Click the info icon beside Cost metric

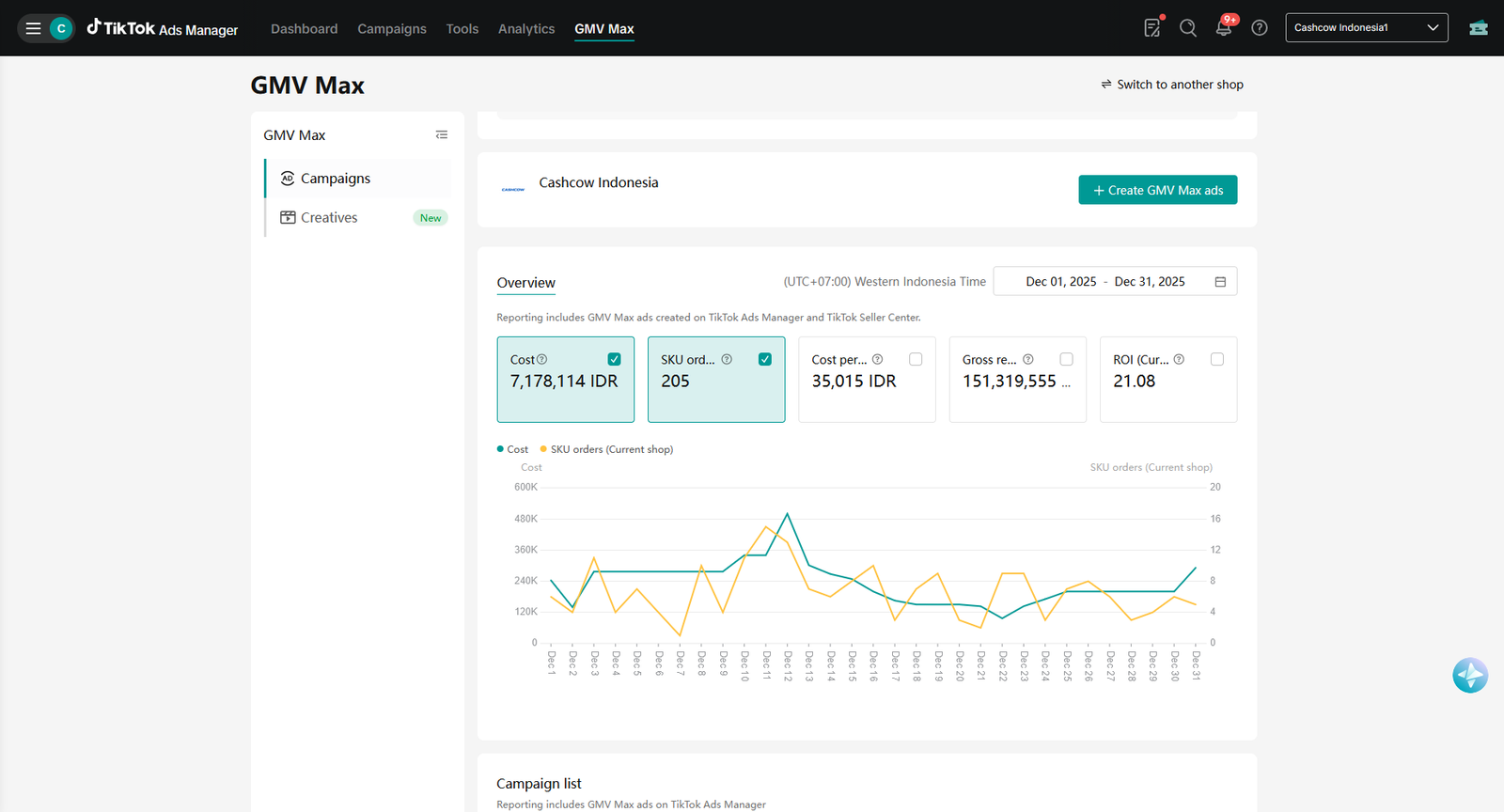(x=541, y=359)
